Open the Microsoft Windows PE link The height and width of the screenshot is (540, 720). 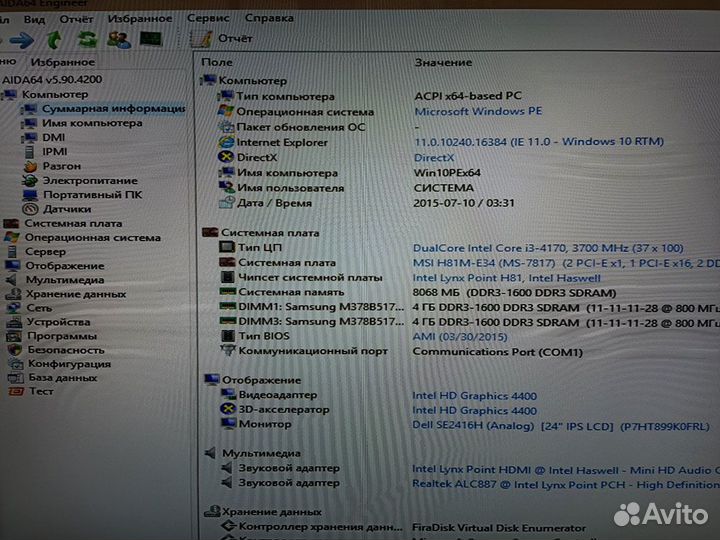[x=478, y=111]
